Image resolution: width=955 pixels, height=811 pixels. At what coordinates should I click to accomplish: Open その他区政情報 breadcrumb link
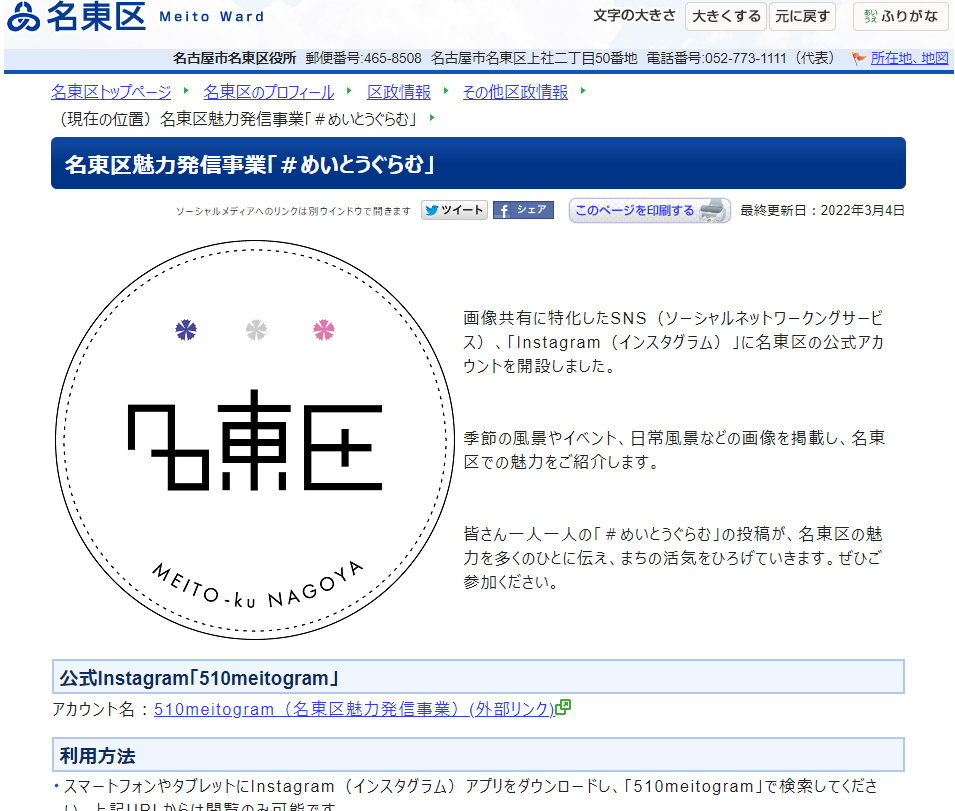pos(515,92)
